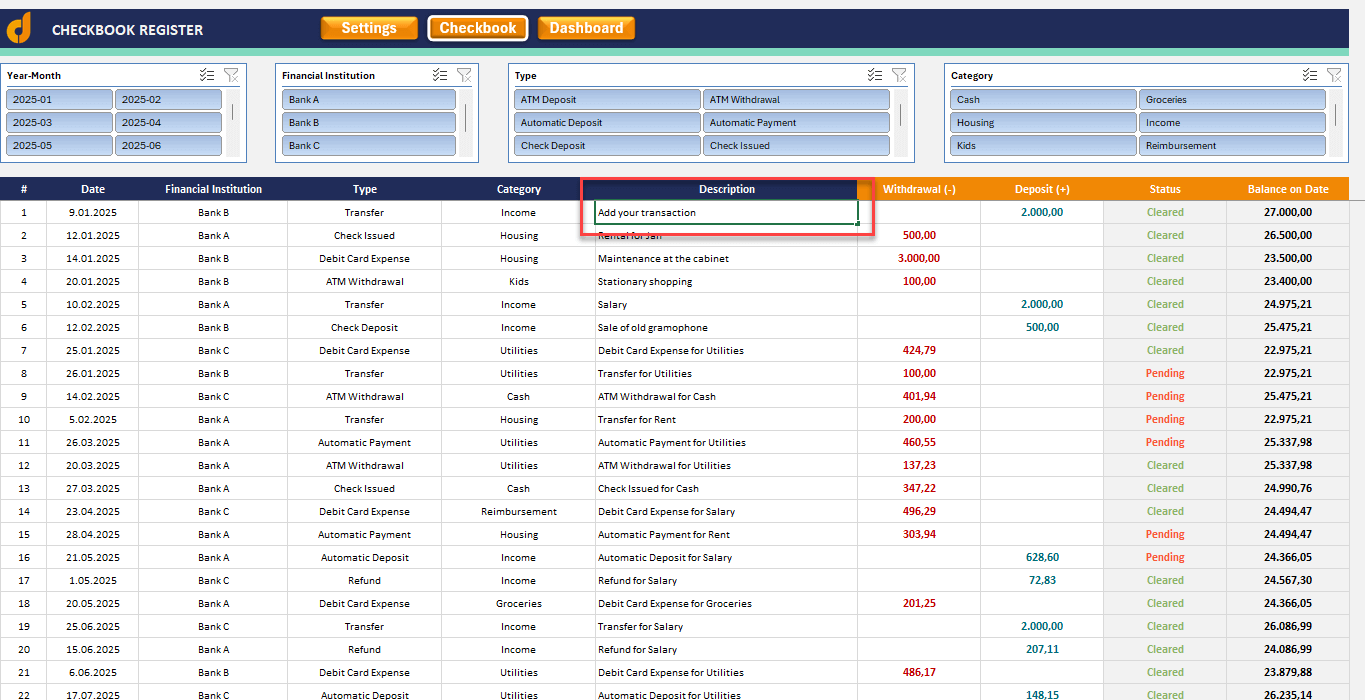The height and width of the screenshot is (700, 1365).
Task: Toggle multi-select on the Financial Institution slicer
Action: 440,75
